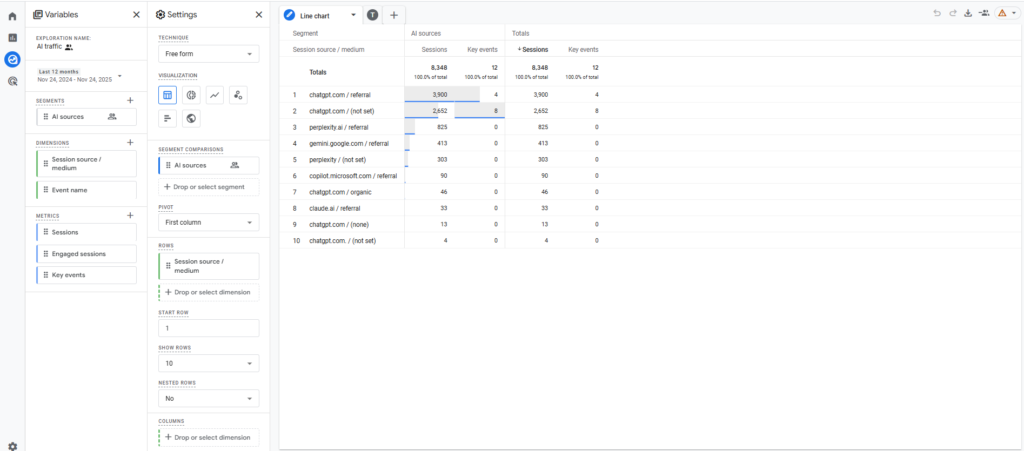Close the Settings panel
The image size is (1024, 451).
coord(259,15)
